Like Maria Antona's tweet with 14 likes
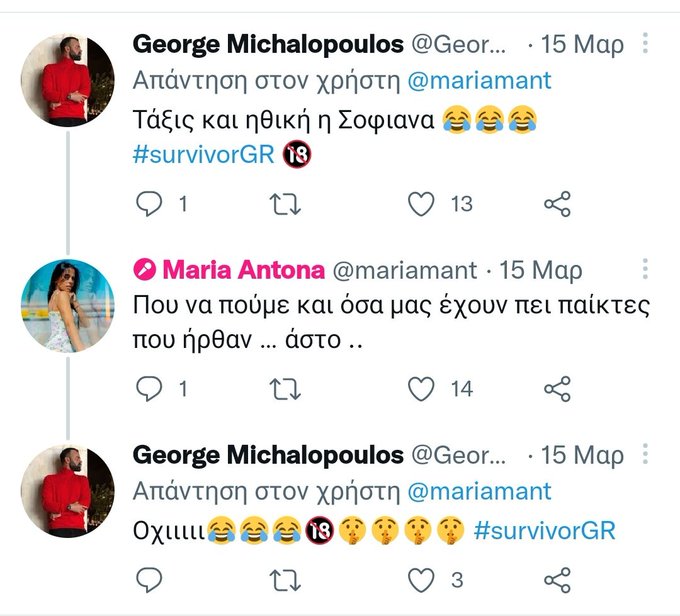The height and width of the screenshot is (616, 680). pos(423,388)
